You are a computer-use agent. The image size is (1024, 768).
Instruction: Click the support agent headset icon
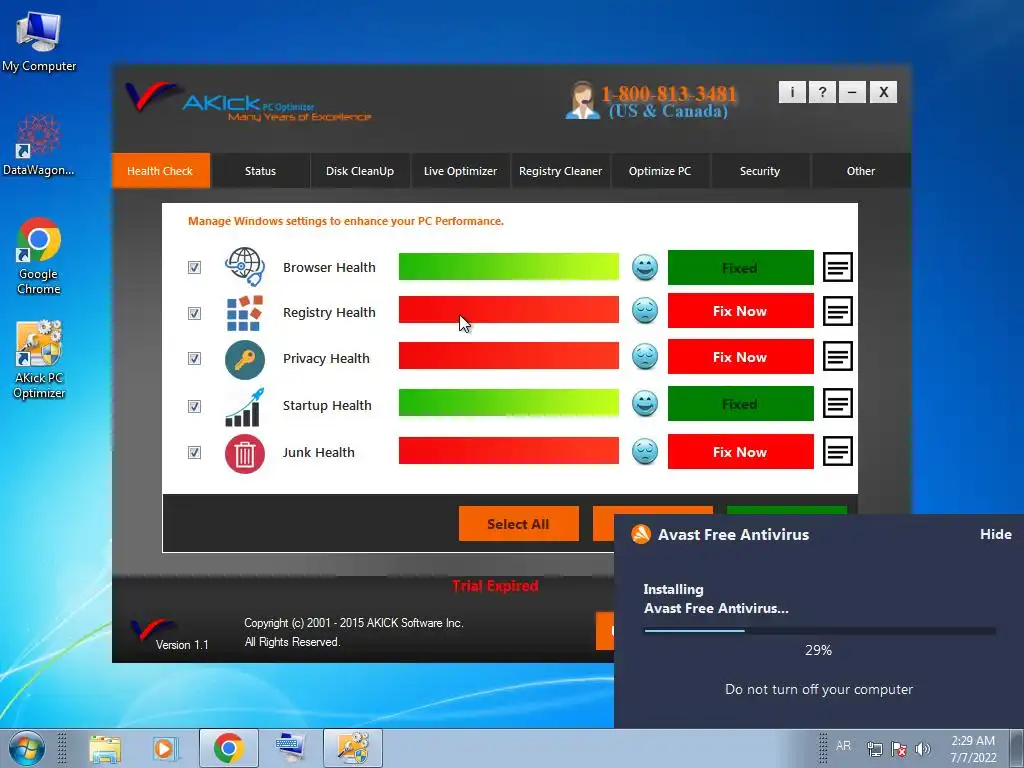pyautogui.click(x=581, y=101)
